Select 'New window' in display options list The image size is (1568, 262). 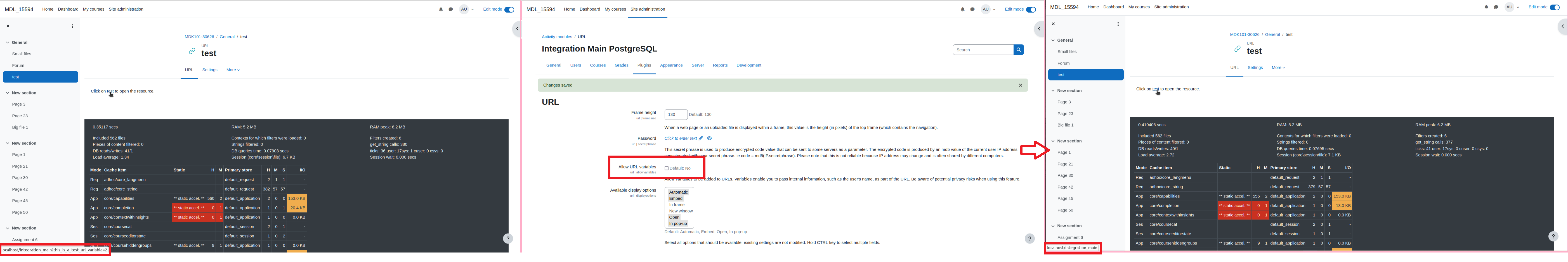coord(681,211)
